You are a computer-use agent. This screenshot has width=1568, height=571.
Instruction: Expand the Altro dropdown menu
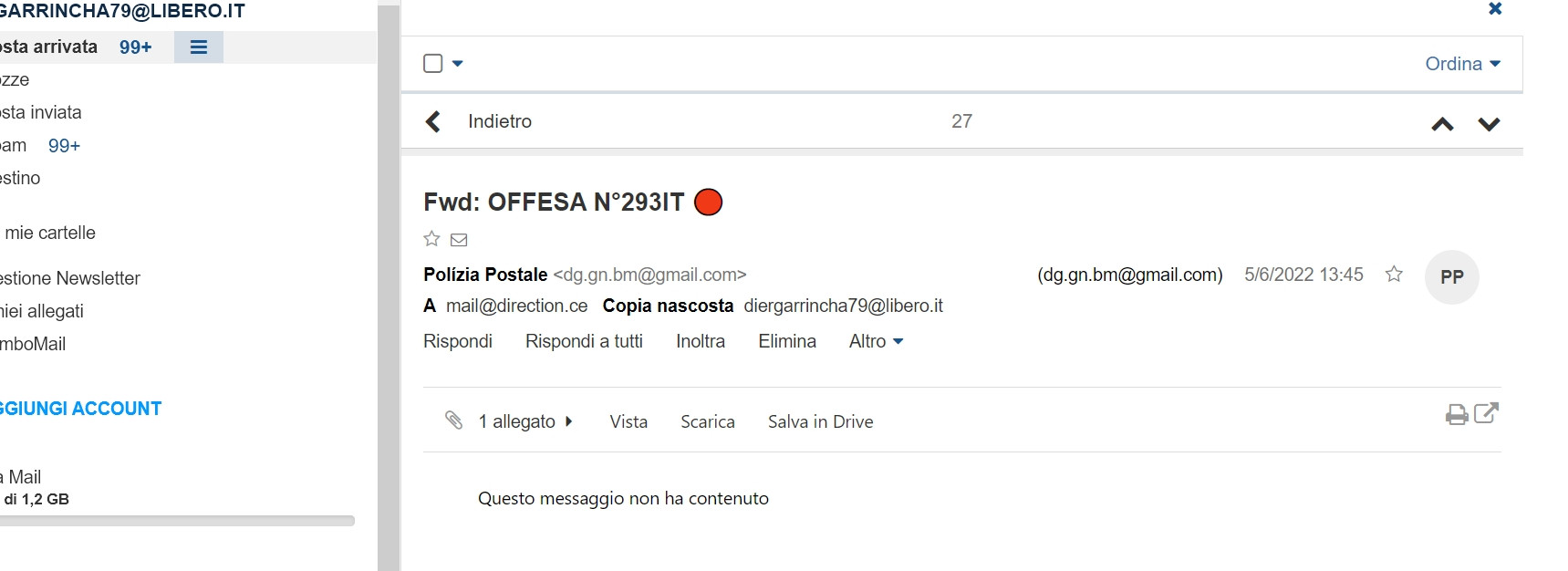[x=876, y=341]
